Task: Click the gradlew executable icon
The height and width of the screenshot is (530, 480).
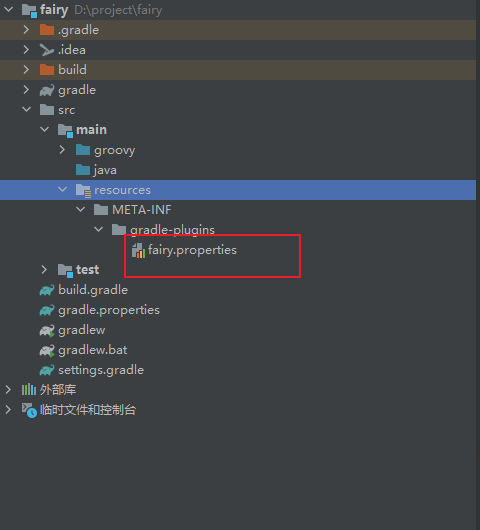Action: pyautogui.click(x=47, y=330)
